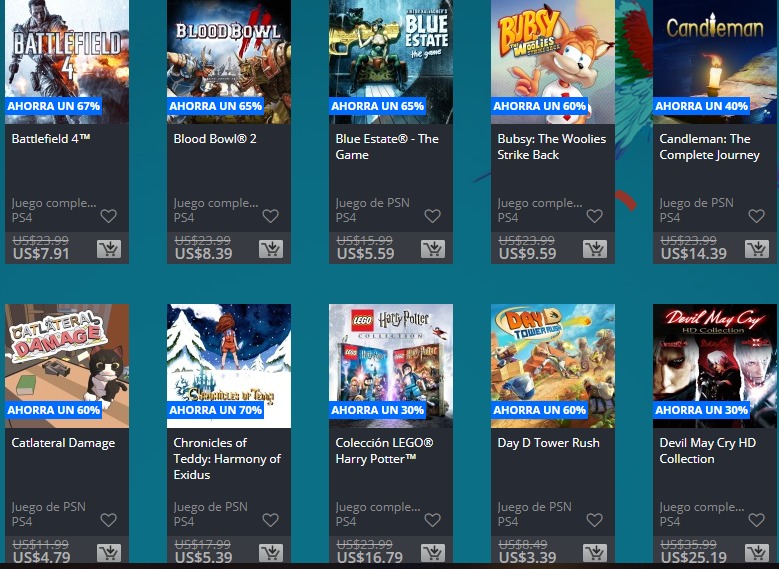Open Battlefield 4 cover art thumbnail

(67, 62)
